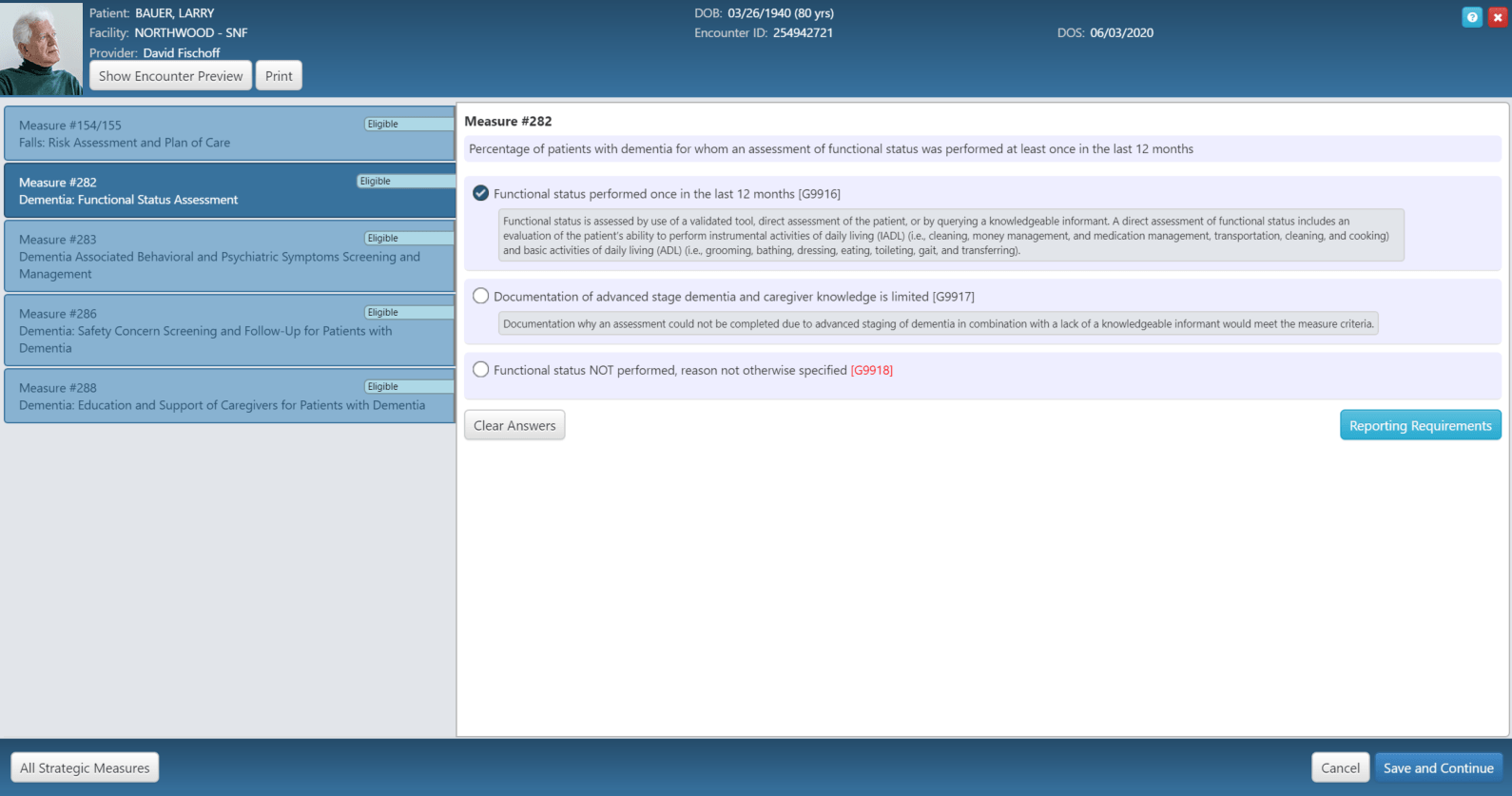Click the 'Measure #282' heading in panel
Screen dimensions: 1512x796
click(x=508, y=121)
